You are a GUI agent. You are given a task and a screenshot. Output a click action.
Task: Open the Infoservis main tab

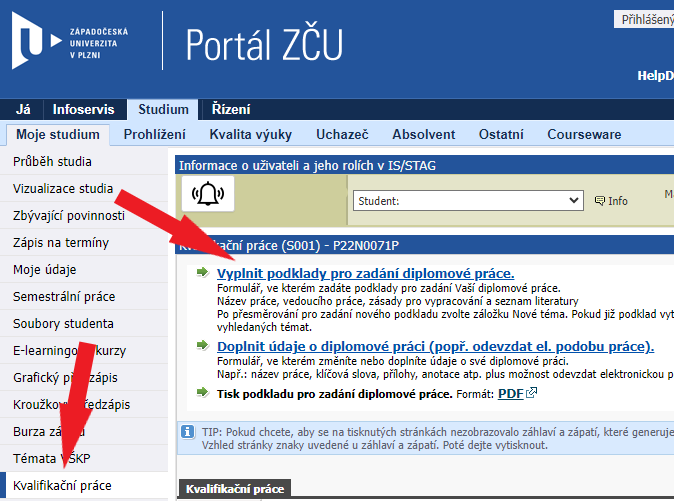(x=83, y=110)
